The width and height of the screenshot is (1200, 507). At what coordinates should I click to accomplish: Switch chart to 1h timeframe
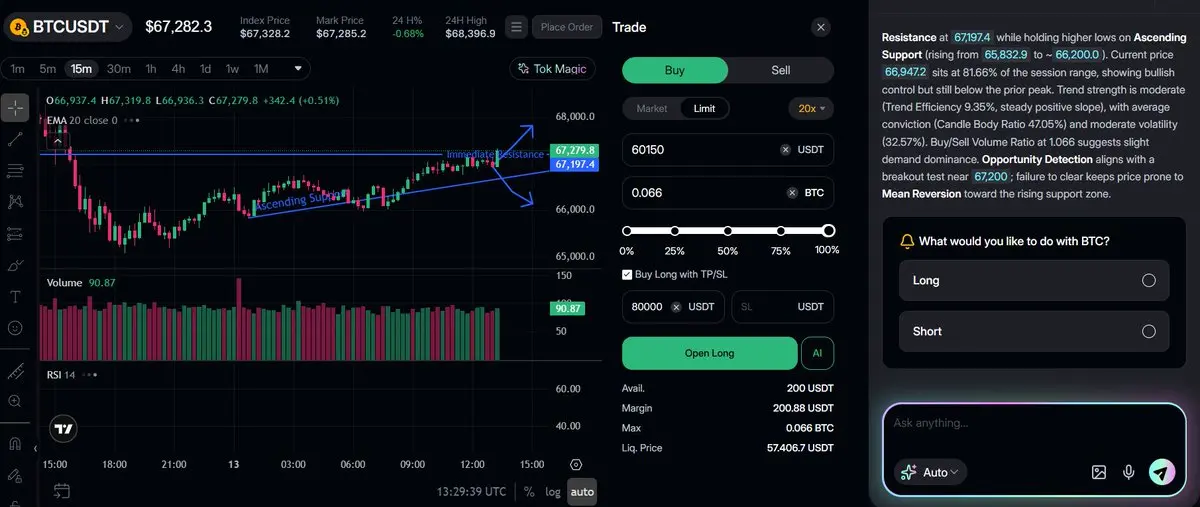(151, 69)
